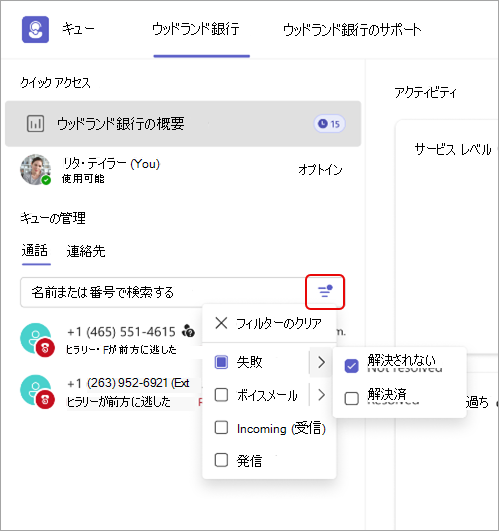
Task: Click リタ・テイラー profile picture
Action: (x=35, y=170)
